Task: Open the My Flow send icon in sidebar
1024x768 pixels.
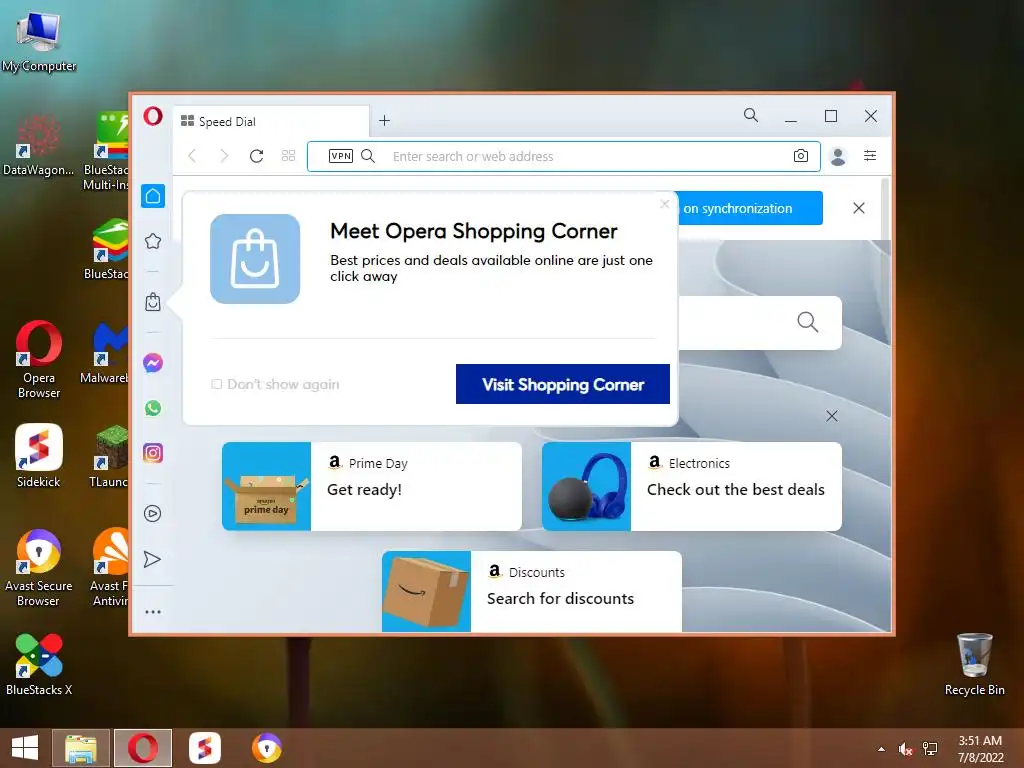Action: (x=152, y=560)
